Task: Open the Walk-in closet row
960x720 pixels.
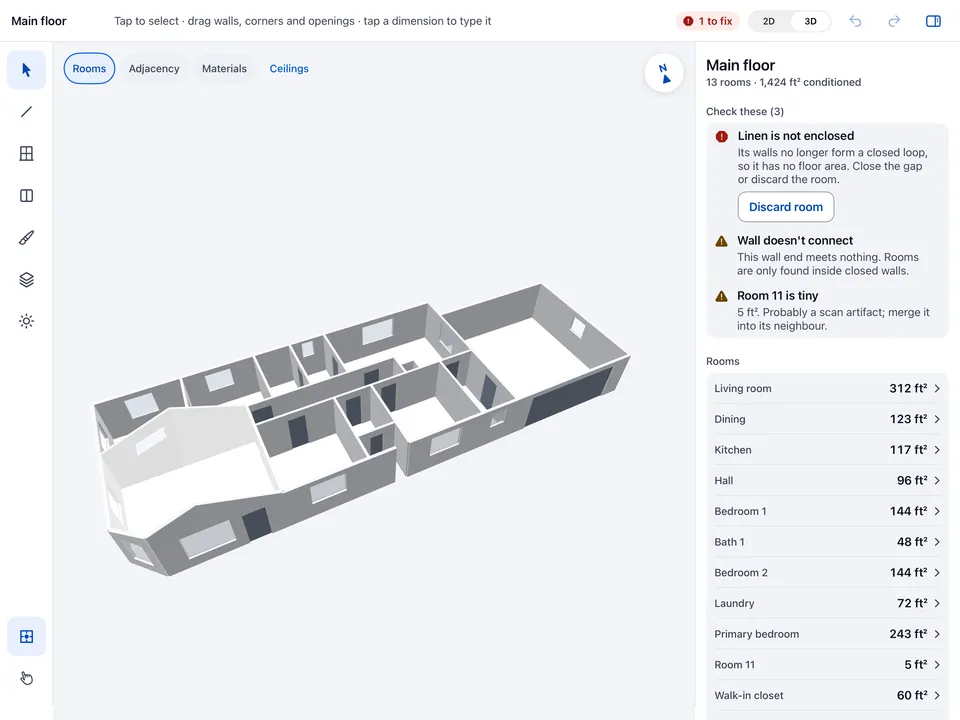Action: [x=827, y=696]
